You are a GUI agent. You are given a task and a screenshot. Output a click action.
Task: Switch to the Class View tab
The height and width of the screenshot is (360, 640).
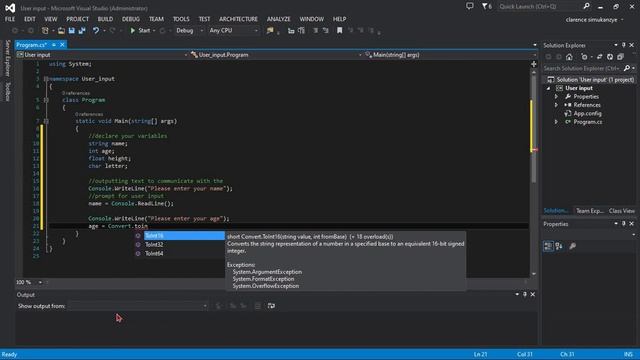coord(622,211)
